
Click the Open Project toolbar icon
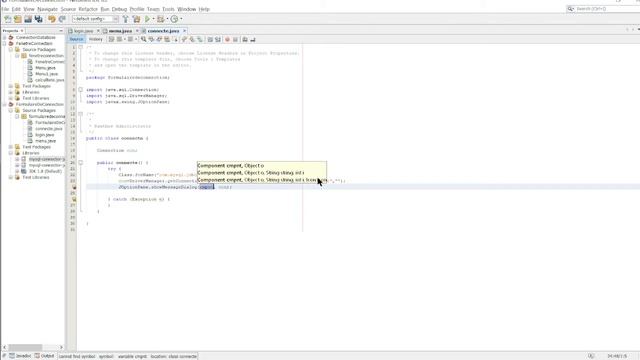click(28, 19)
